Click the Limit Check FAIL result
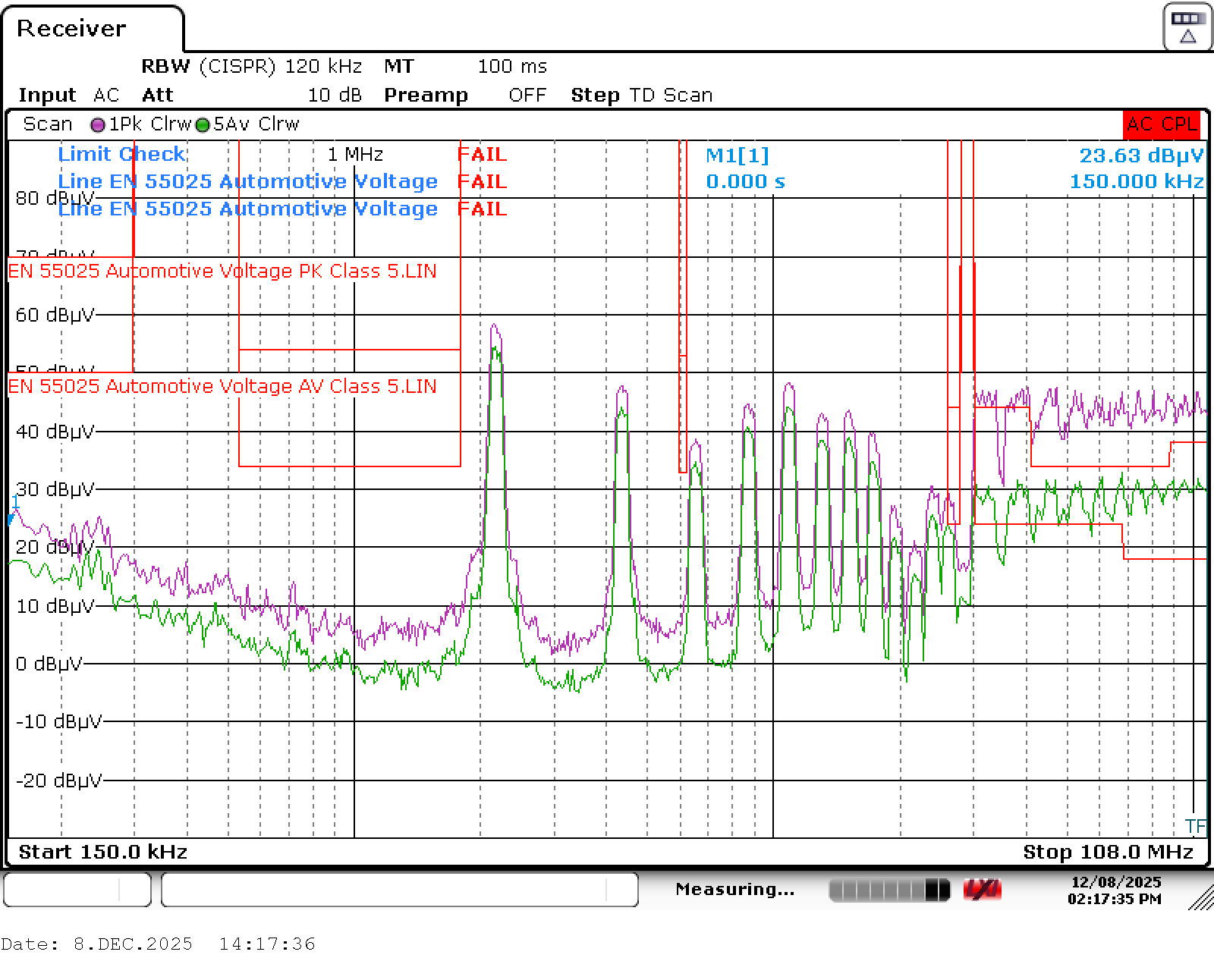The image size is (1214, 980). pos(482,155)
